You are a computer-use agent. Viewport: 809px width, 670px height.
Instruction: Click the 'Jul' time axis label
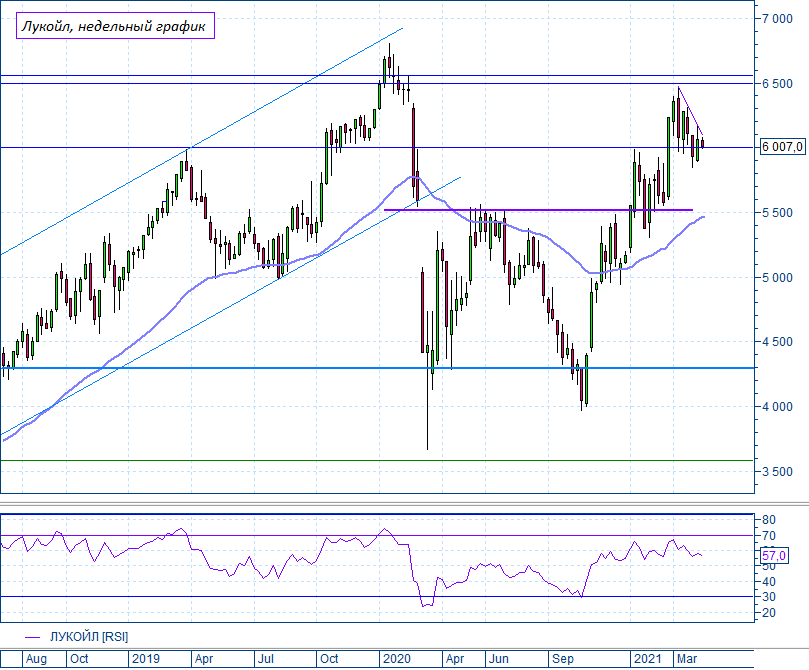point(266,659)
